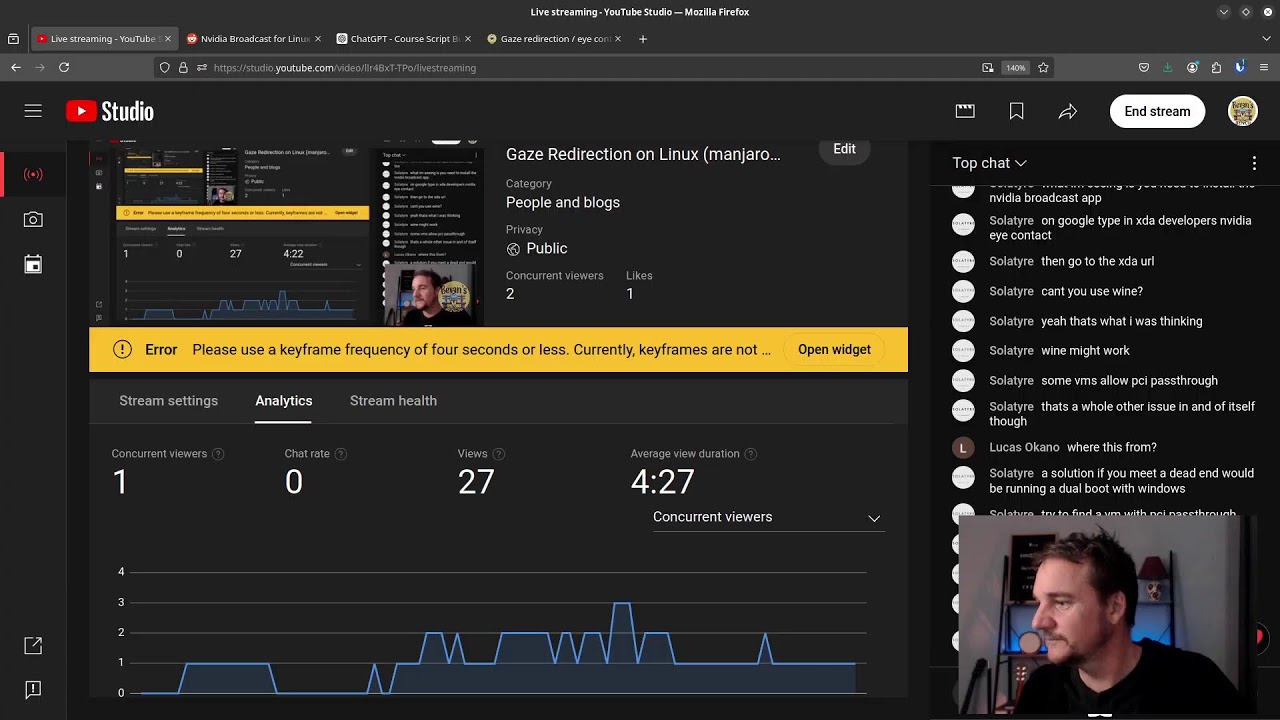Click the Views count 27
Viewport: 1280px width, 720px height.
pos(476,482)
